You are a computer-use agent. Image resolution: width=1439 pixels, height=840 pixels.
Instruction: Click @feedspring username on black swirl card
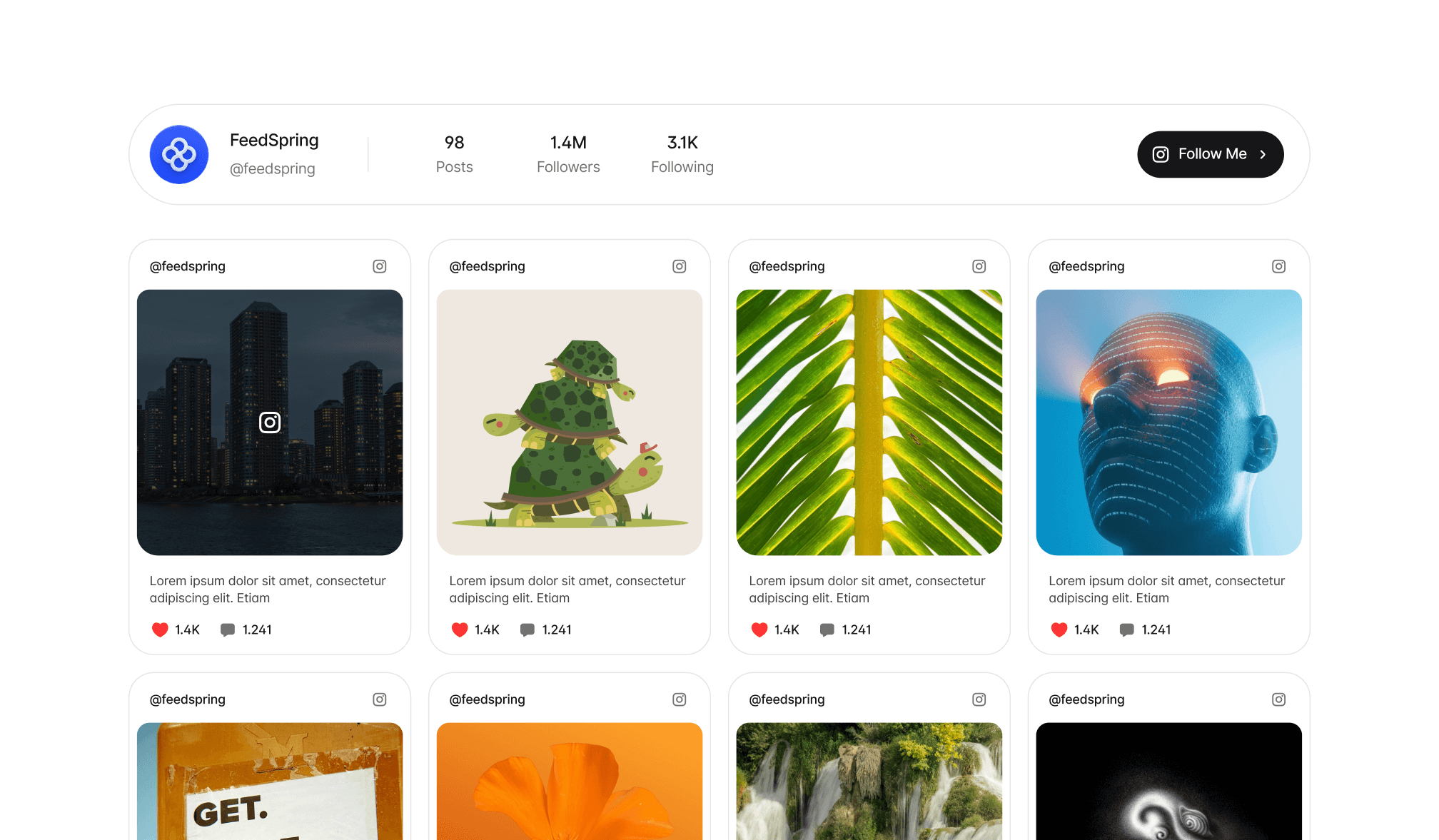point(1087,699)
